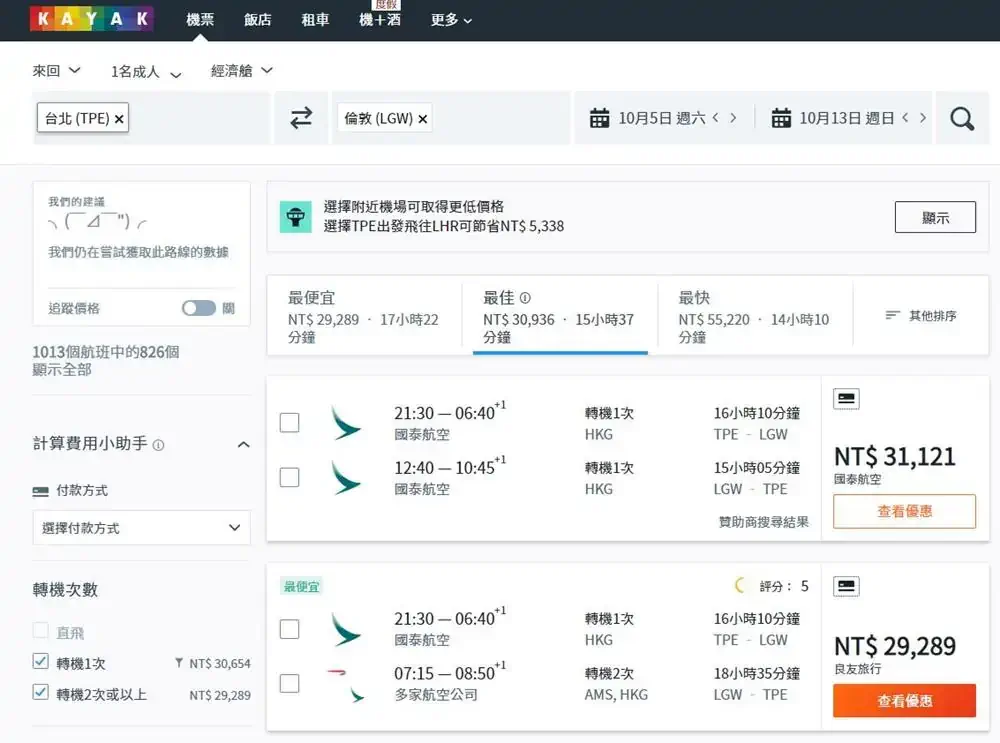Sort by 最便宜 cheapest tab

pos(364,315)
